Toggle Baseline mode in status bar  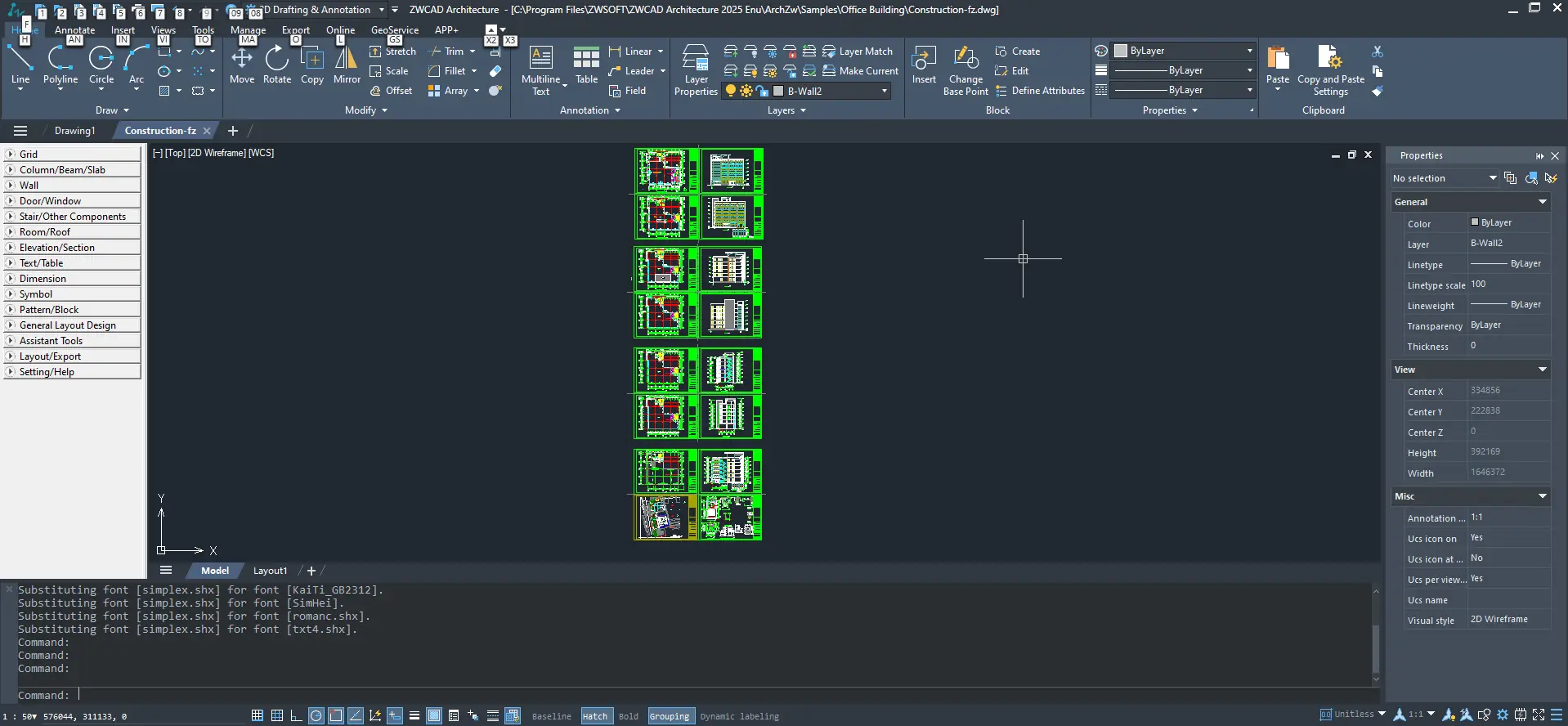[552, 716]
